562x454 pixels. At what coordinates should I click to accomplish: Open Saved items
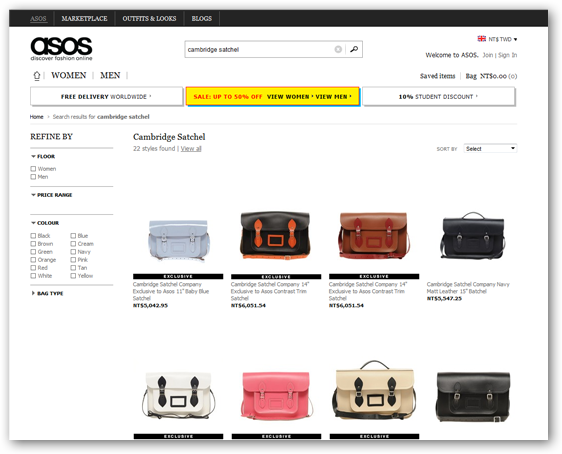438,76
